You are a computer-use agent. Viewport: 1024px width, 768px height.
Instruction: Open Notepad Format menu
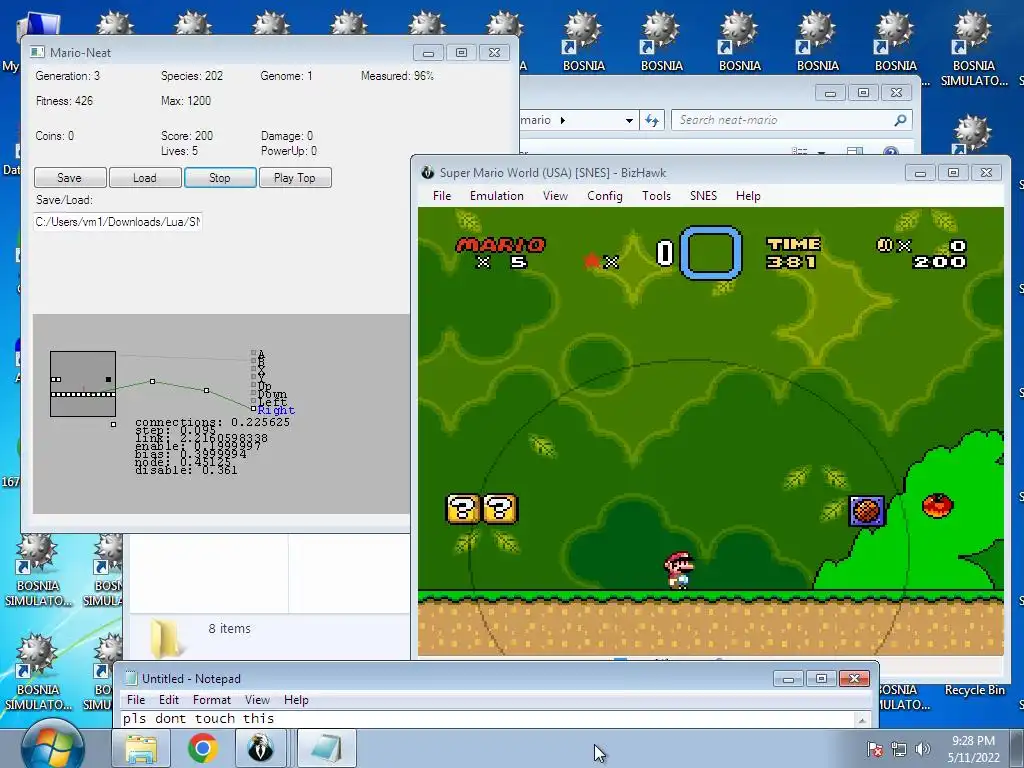click(x=212, y=699)
